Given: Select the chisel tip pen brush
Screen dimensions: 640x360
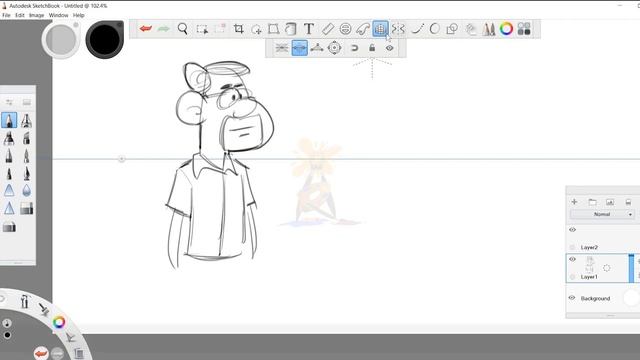Looking at the screenshot, I should (x=26, y=138).
